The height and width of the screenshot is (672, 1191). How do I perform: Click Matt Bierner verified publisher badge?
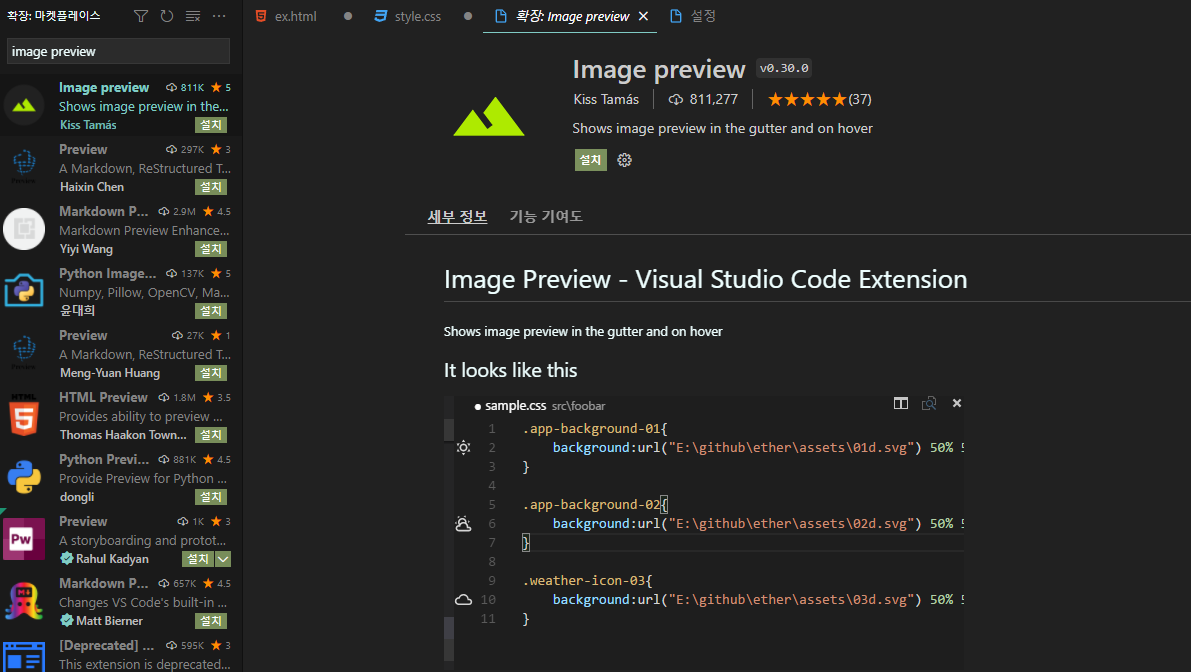coord(67,621)
